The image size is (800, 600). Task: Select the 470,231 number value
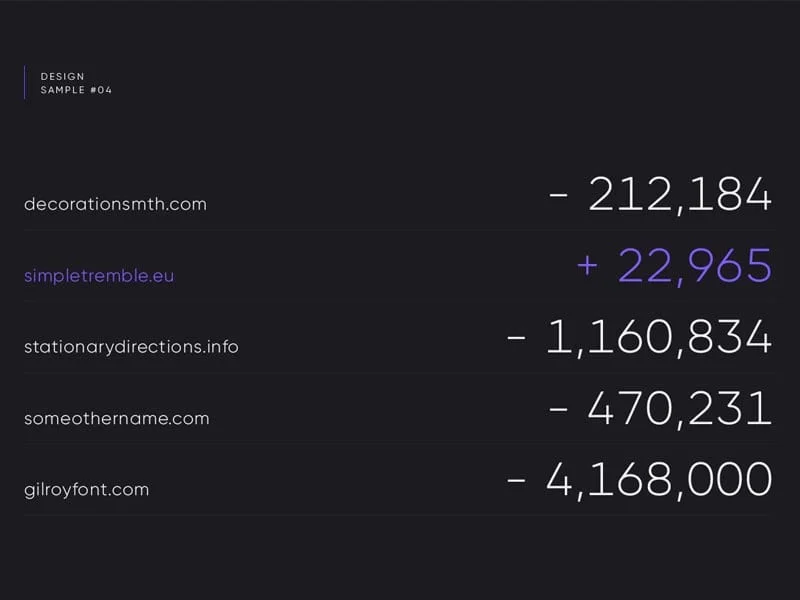680,409
